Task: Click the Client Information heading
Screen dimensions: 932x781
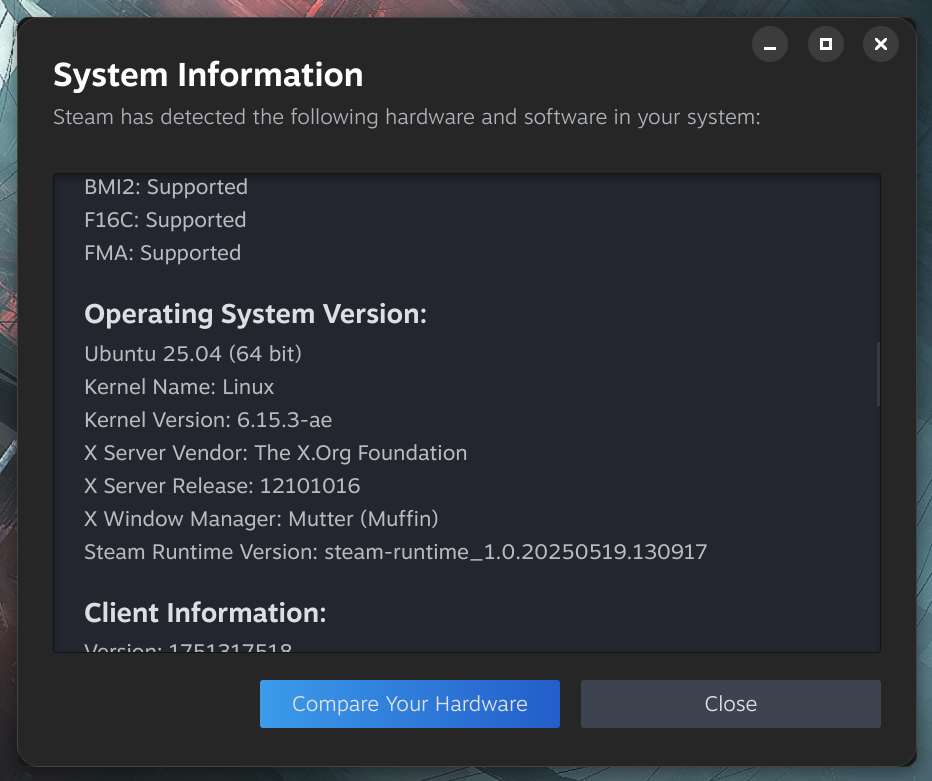Action: pos(205,612)
